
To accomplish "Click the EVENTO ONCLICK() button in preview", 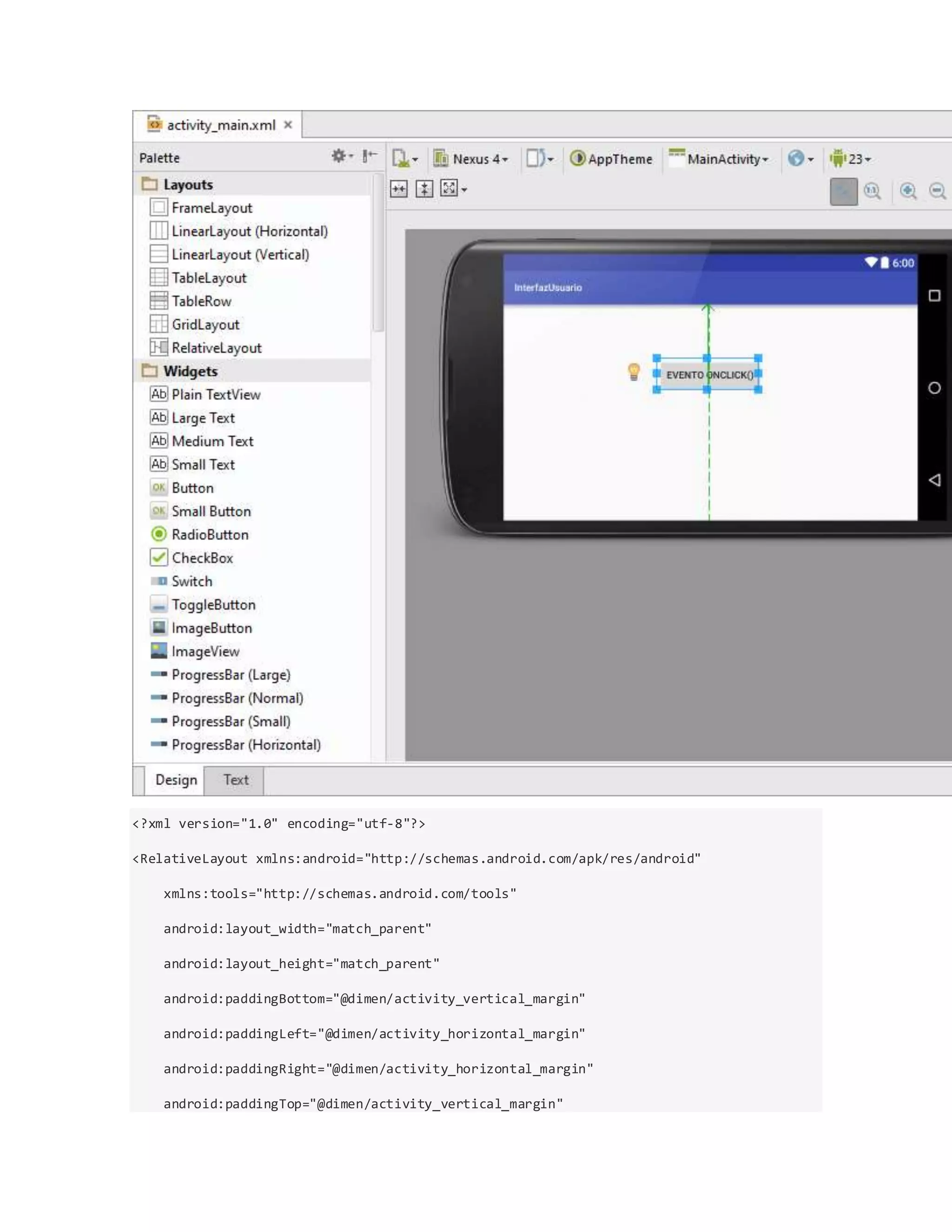I will [x=708, y=375].
